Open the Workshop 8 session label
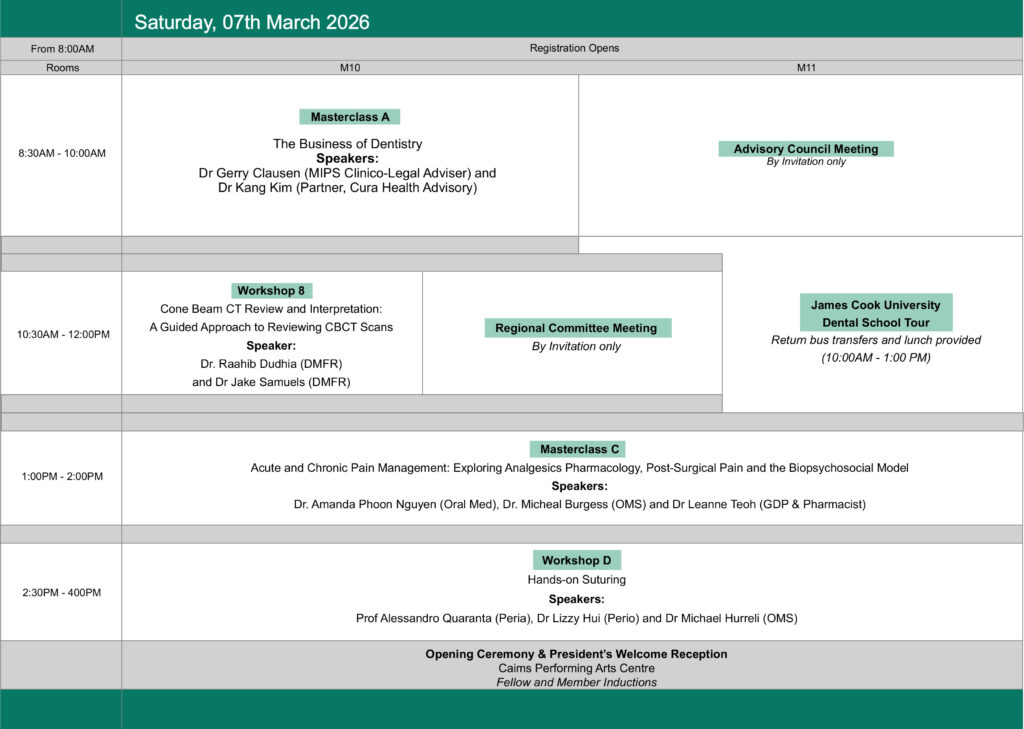The width and height of the screenshot is (1024, 729). pos(271,291)
